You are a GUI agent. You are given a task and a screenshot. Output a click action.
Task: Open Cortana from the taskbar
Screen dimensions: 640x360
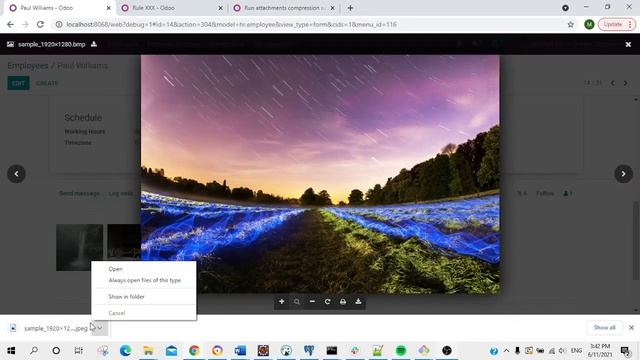click(56, 350)
